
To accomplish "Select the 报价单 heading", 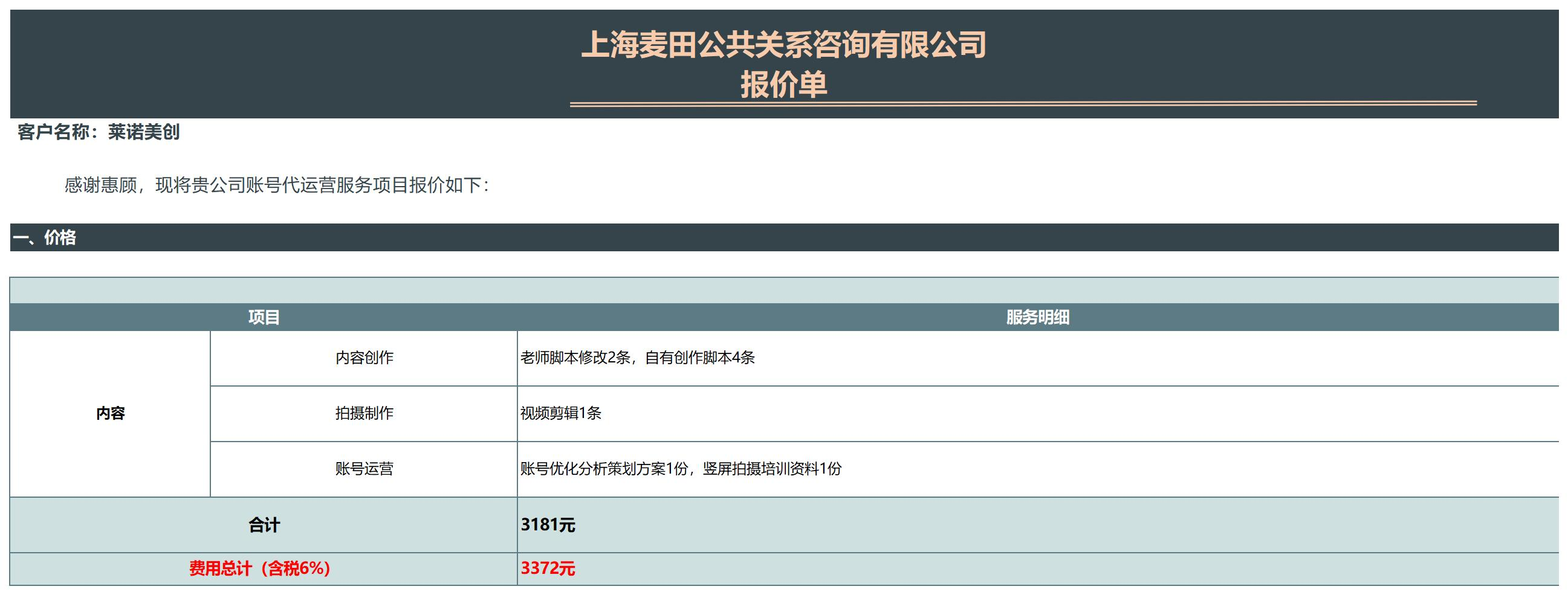I will click(783, 84).
